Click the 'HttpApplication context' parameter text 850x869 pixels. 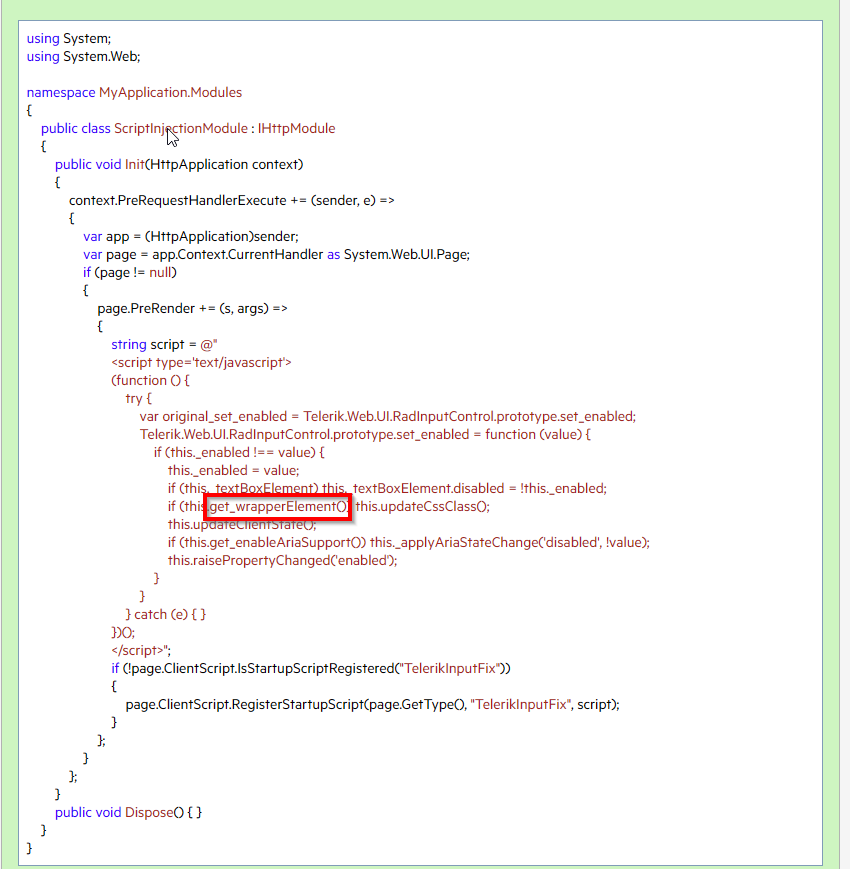(x=224, y=165)
